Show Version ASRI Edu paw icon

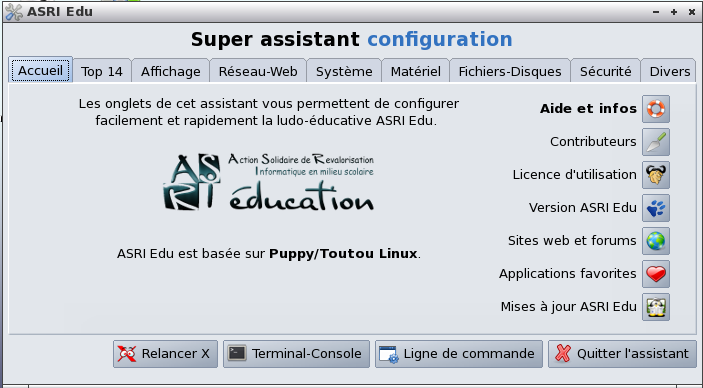click(656, 208)
